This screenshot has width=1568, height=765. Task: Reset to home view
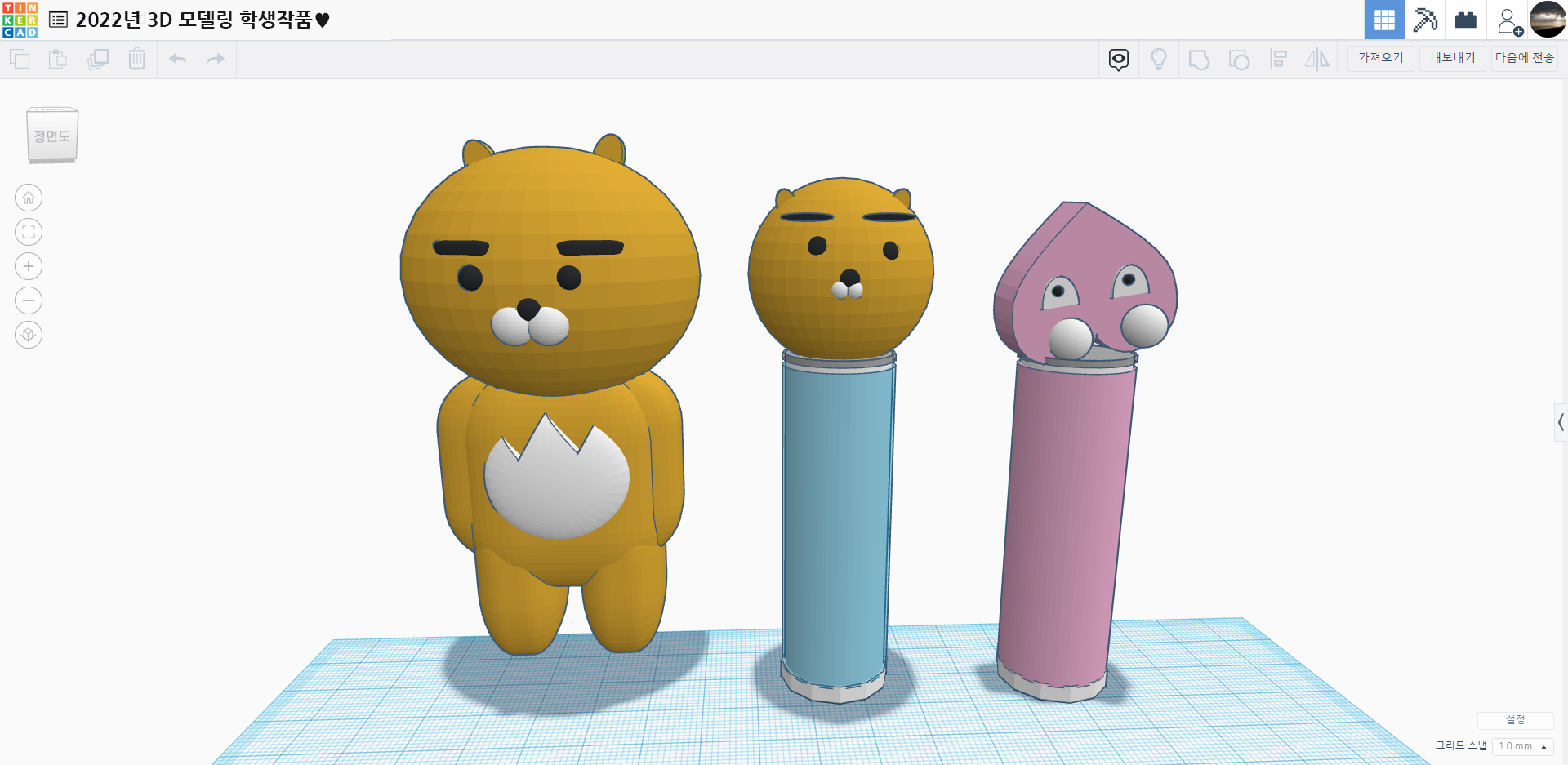29,198
